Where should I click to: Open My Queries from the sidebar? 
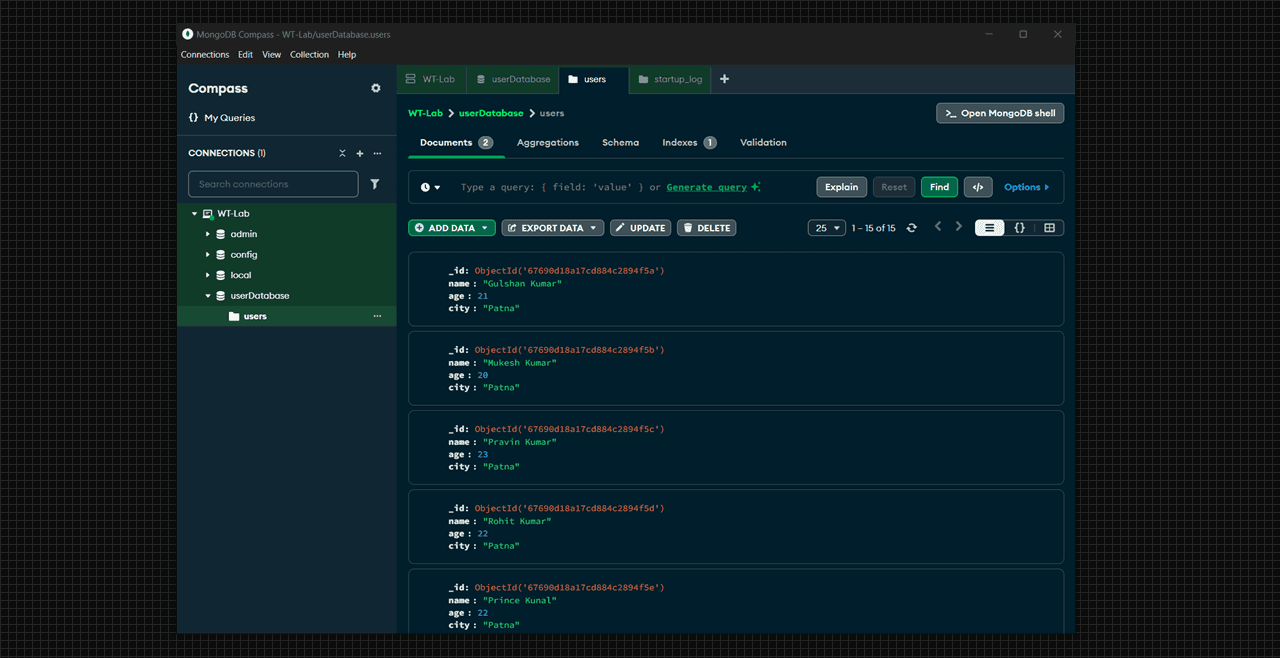229,117
